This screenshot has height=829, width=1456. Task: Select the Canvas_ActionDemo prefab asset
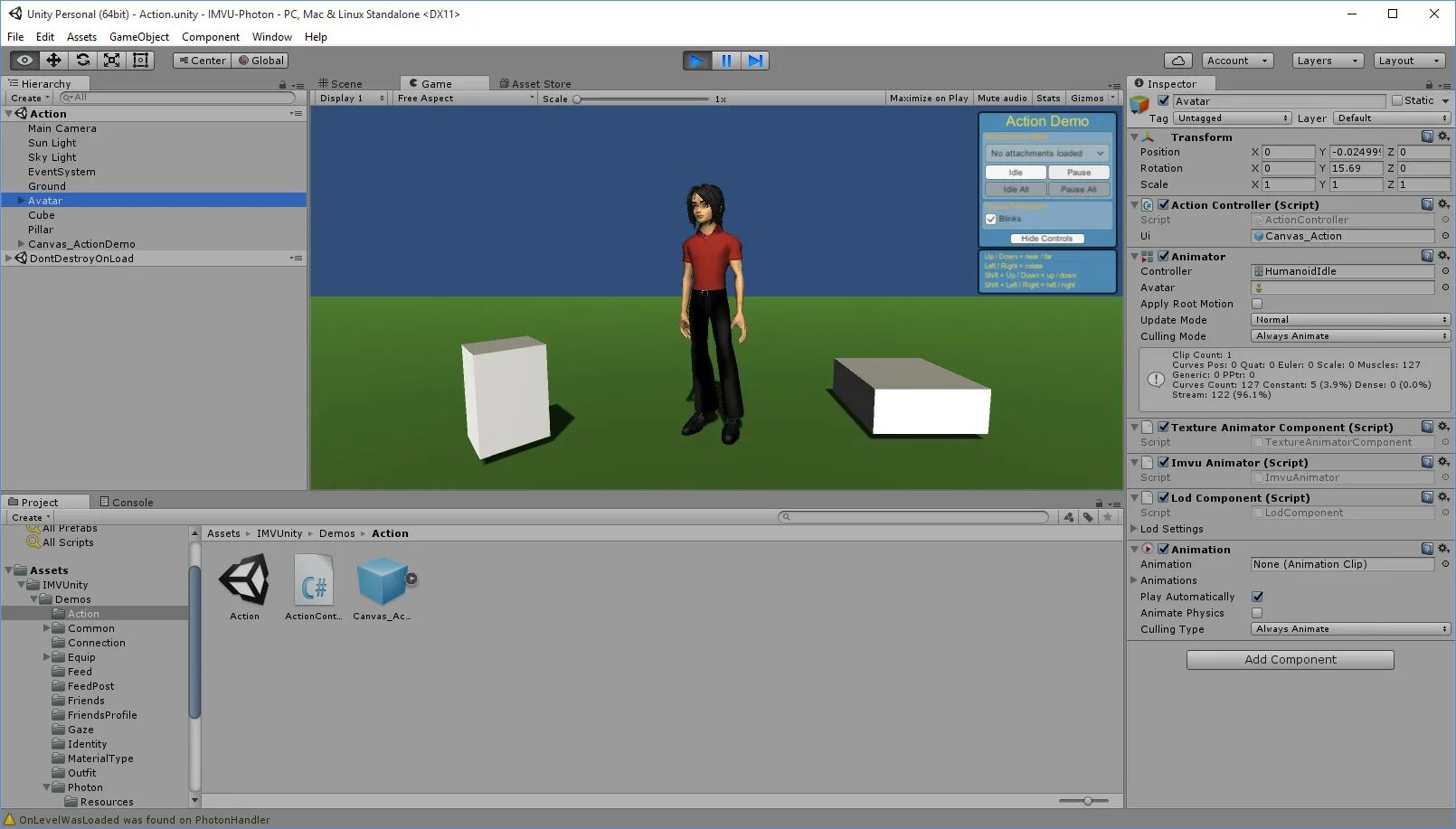pyautogui.click(x=383, y=581)
